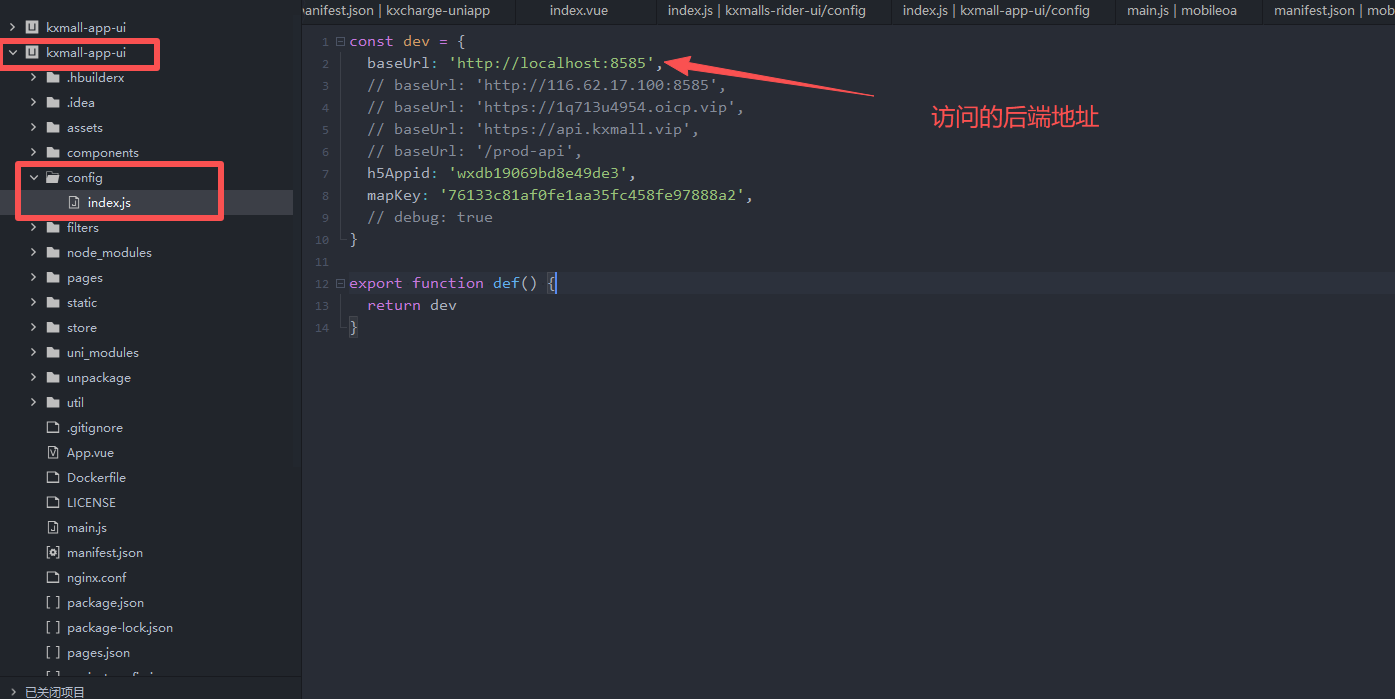Click the App.vue file icon

(x=53, y=453)
